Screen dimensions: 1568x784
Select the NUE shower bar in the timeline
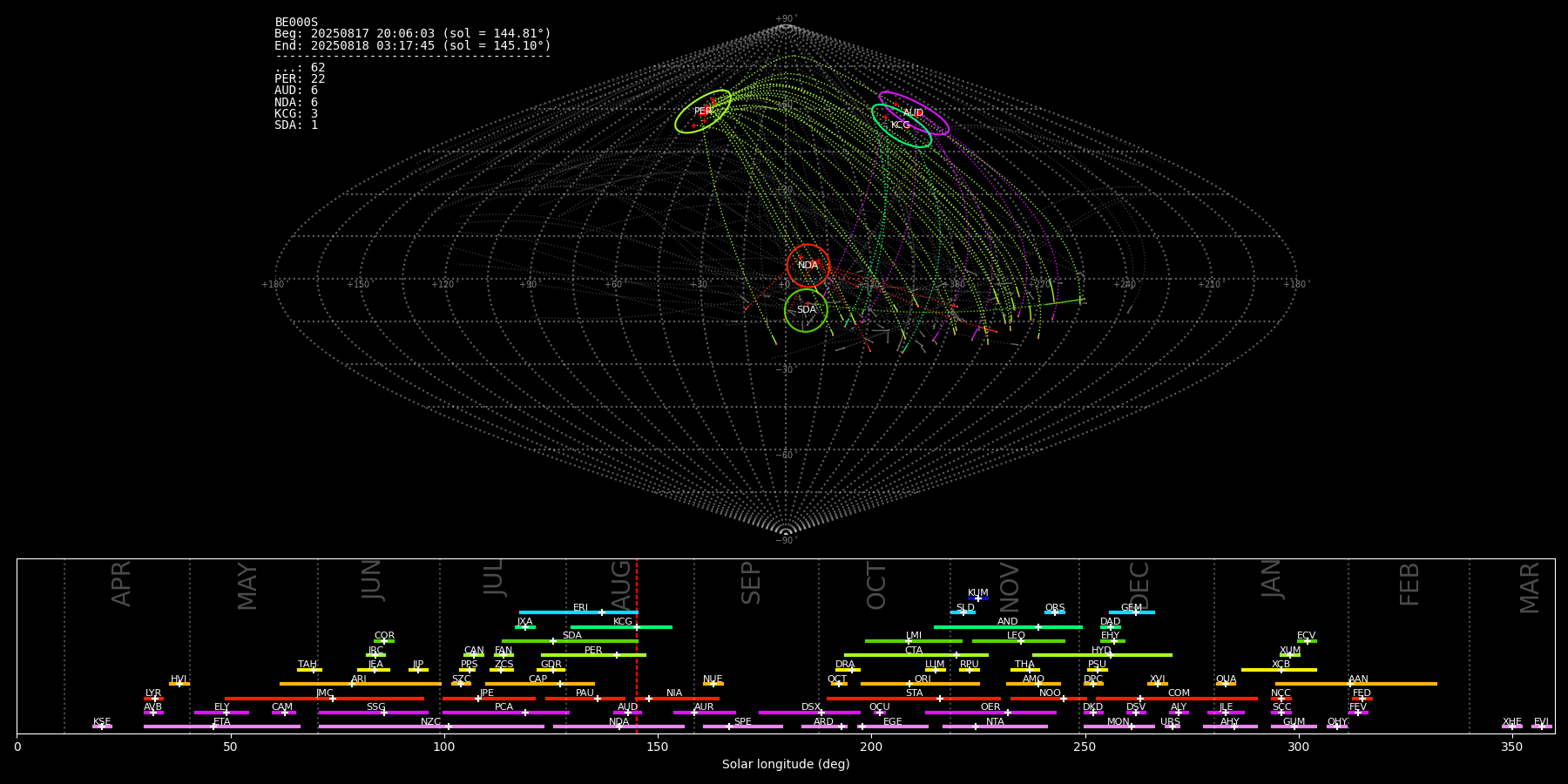[713, 684]
